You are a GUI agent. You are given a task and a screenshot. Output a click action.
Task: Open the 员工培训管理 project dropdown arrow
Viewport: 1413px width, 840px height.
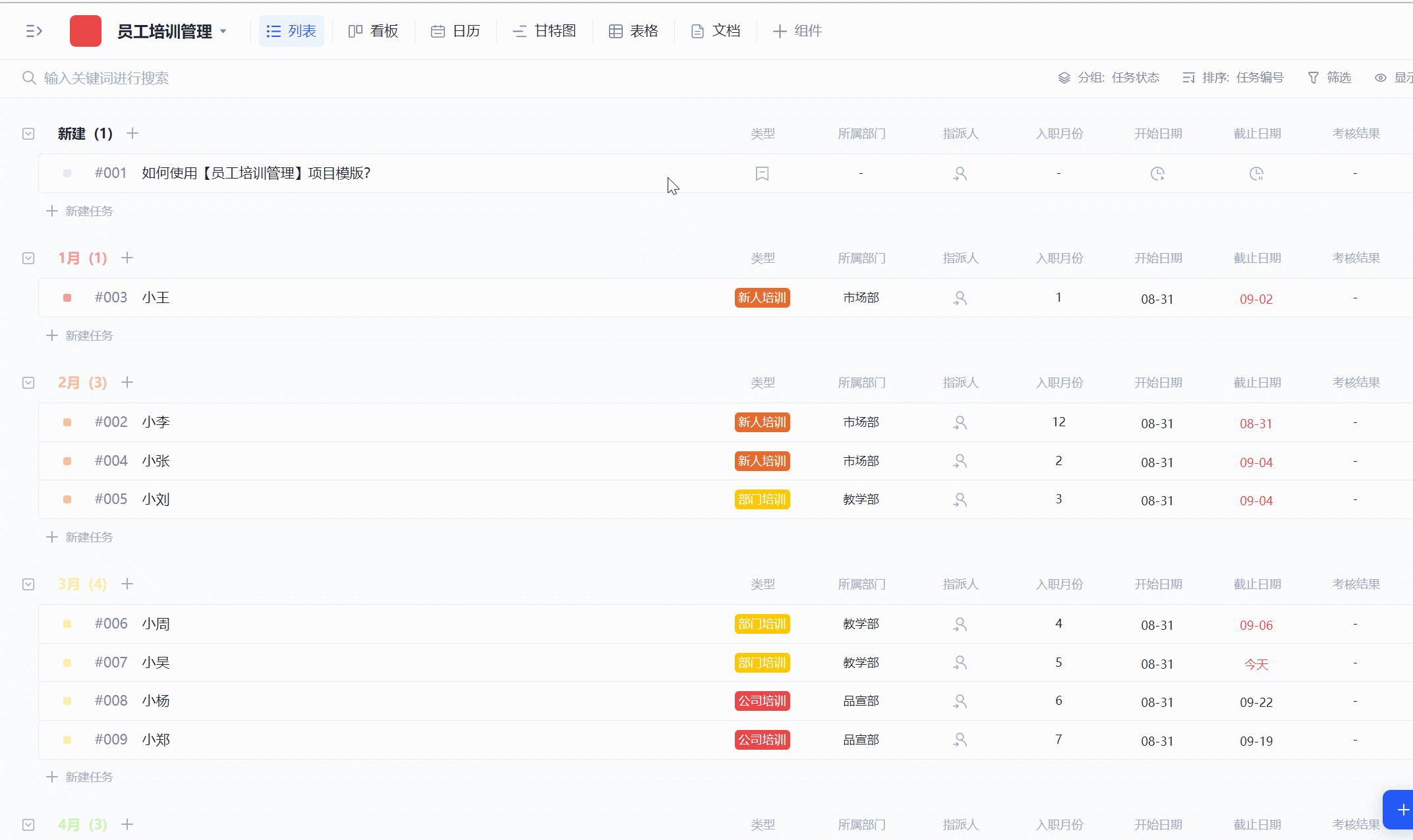click(223, 31)
